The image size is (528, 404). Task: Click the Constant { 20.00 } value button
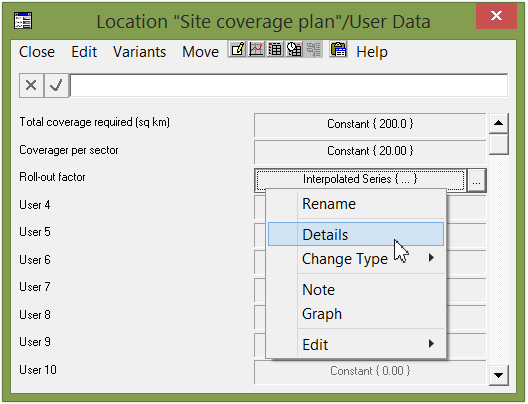(x=370, y=151)
